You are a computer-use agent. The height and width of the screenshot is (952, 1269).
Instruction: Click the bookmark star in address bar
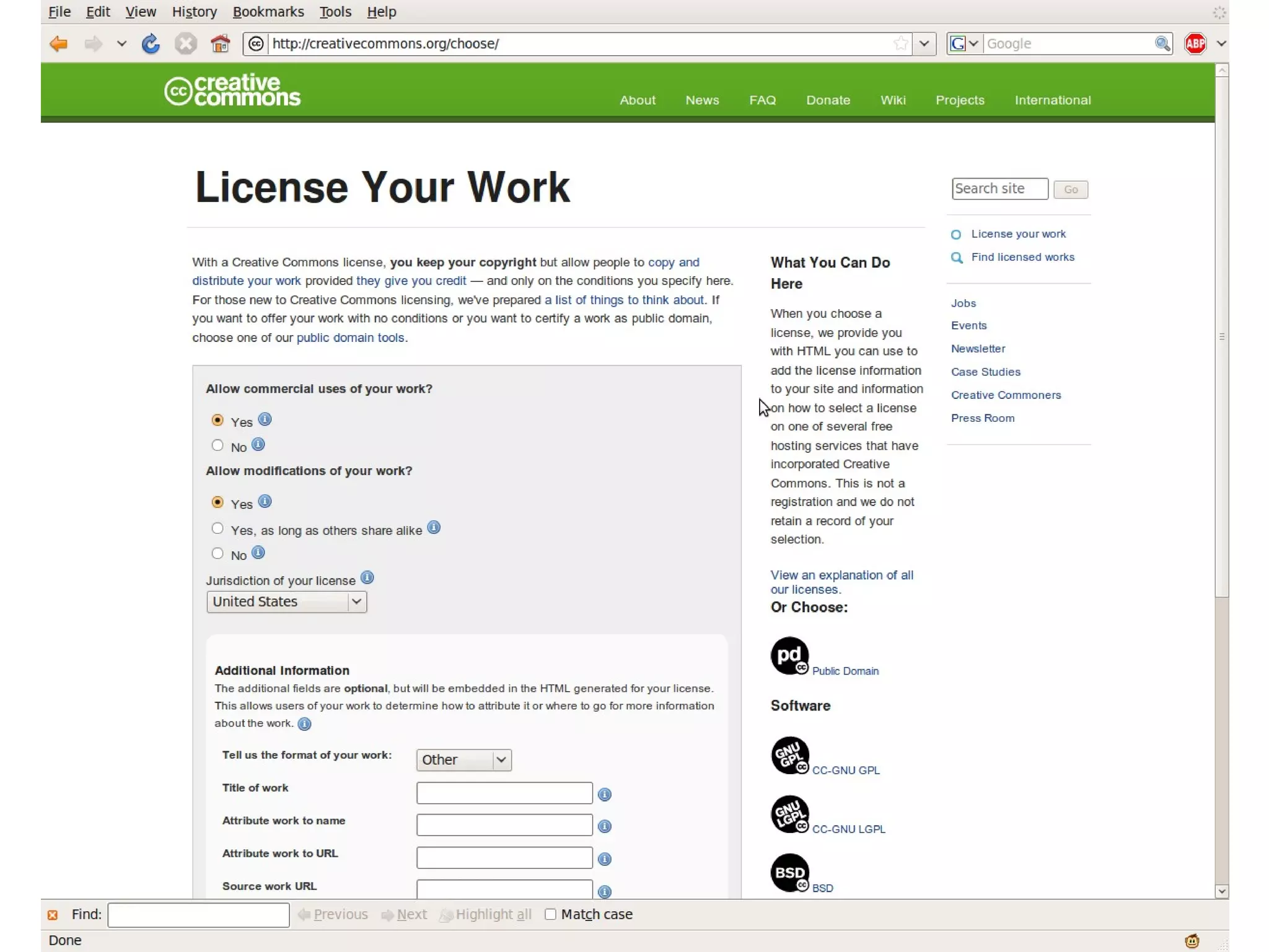[900, 44]
